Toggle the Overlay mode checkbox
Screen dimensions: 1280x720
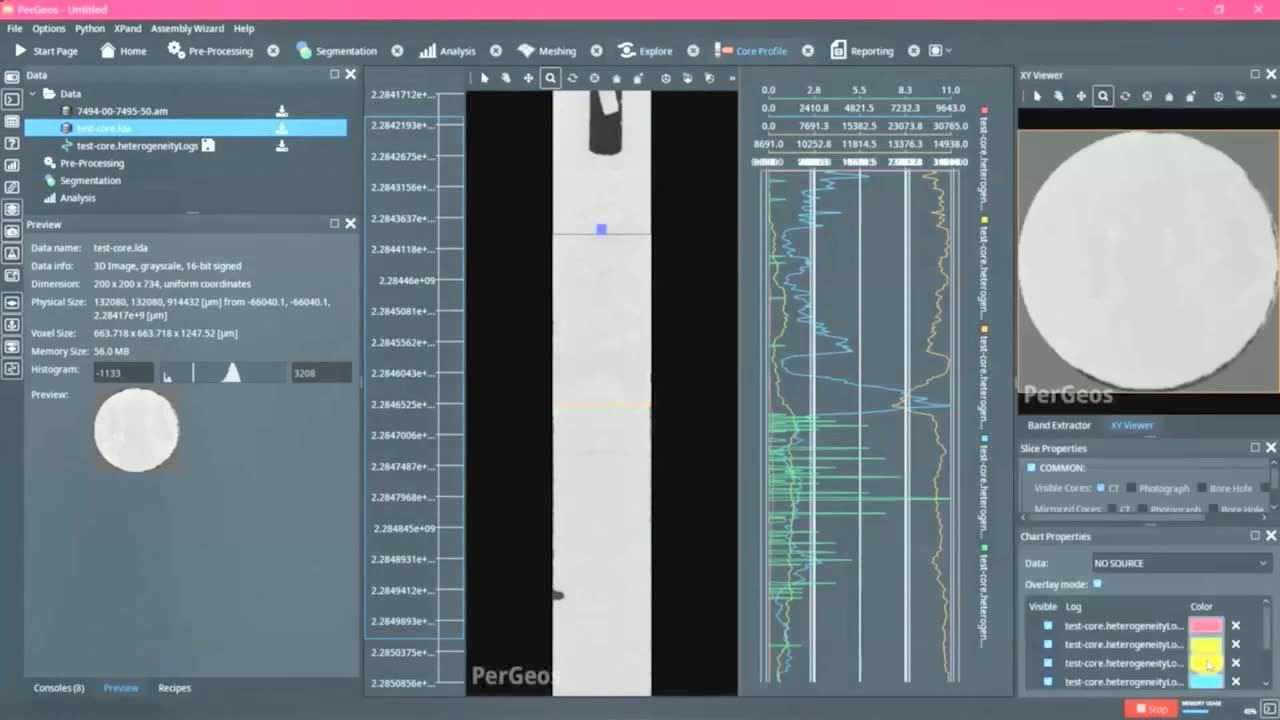pyautogui.click(x=1098, y=584)
